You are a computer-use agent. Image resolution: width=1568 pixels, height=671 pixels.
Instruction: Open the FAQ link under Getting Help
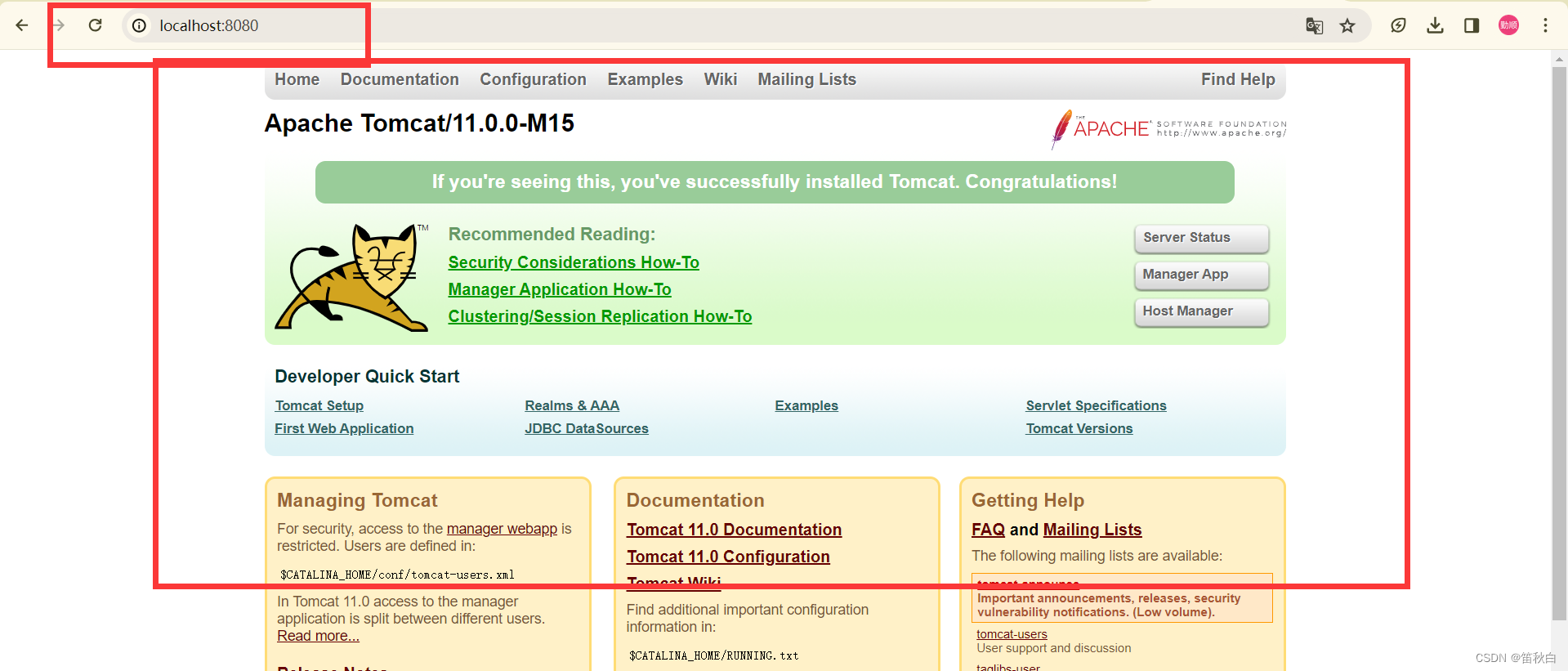tap(988, 530)
